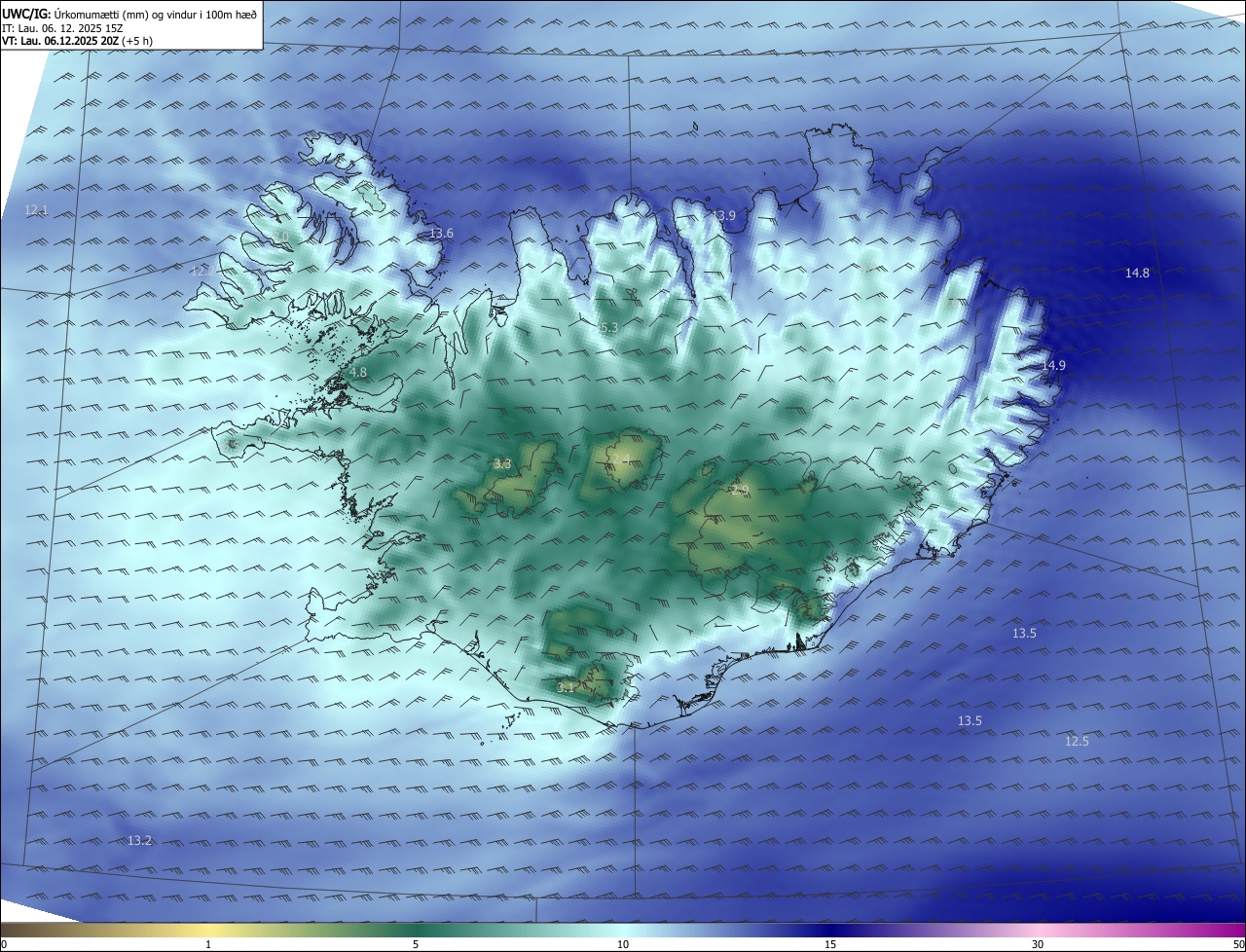The width and height of the screenshot is (1246, 952).
Task: Click the 'VT: Lau. 06.12.2025 20Z (+5 h)' line
Action: coord(77,40)
